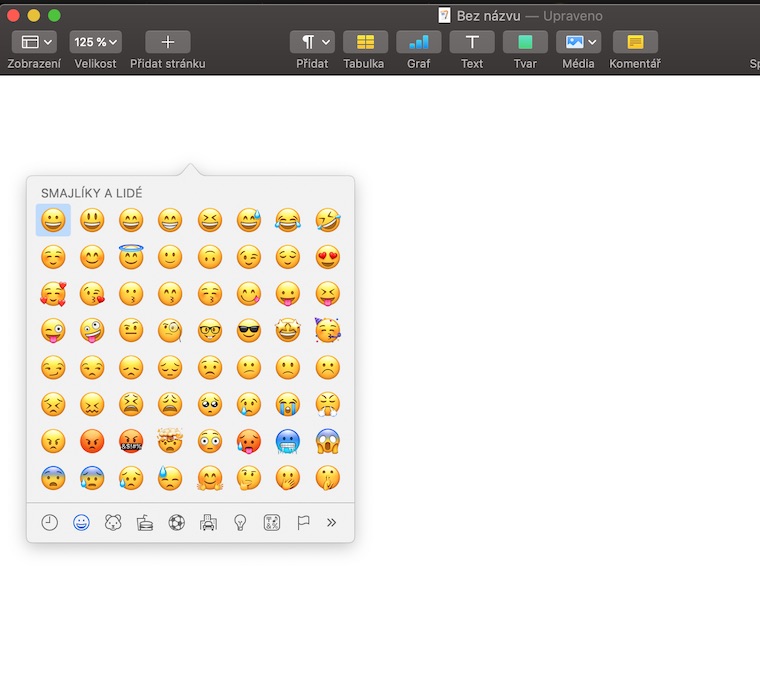The image size is (760, 696).
Task: Choose the upside-down face emoji
Action: click(x=210, y=257)
